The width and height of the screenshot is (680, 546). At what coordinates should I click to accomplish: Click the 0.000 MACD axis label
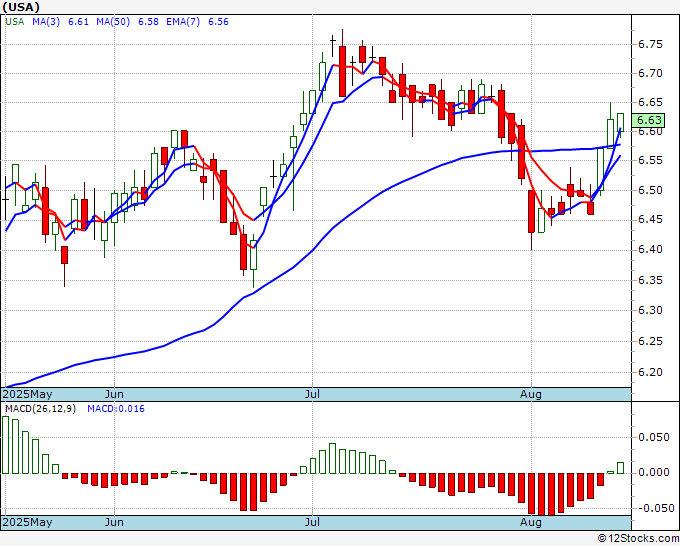coord(654,472)
